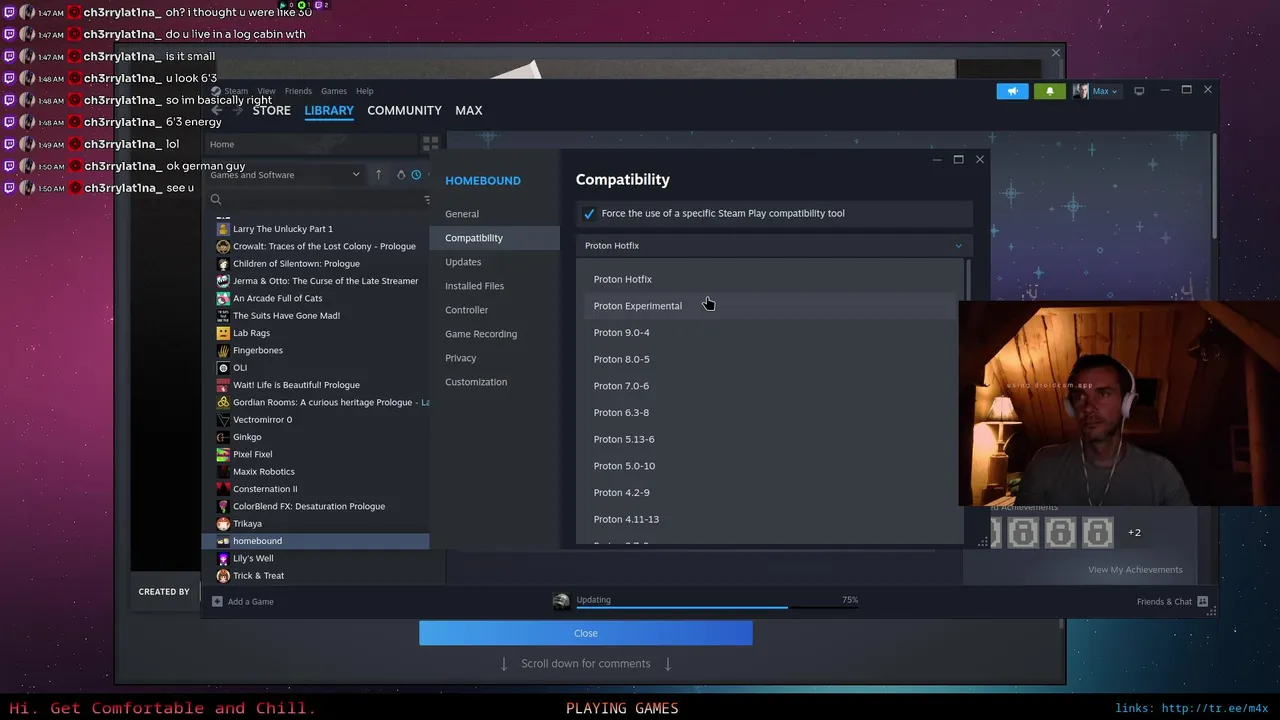This screenshot has height=720, width=1280.
Task: Open the green notifications bell
Action: pyautogui.click(x=1049, y=91)
